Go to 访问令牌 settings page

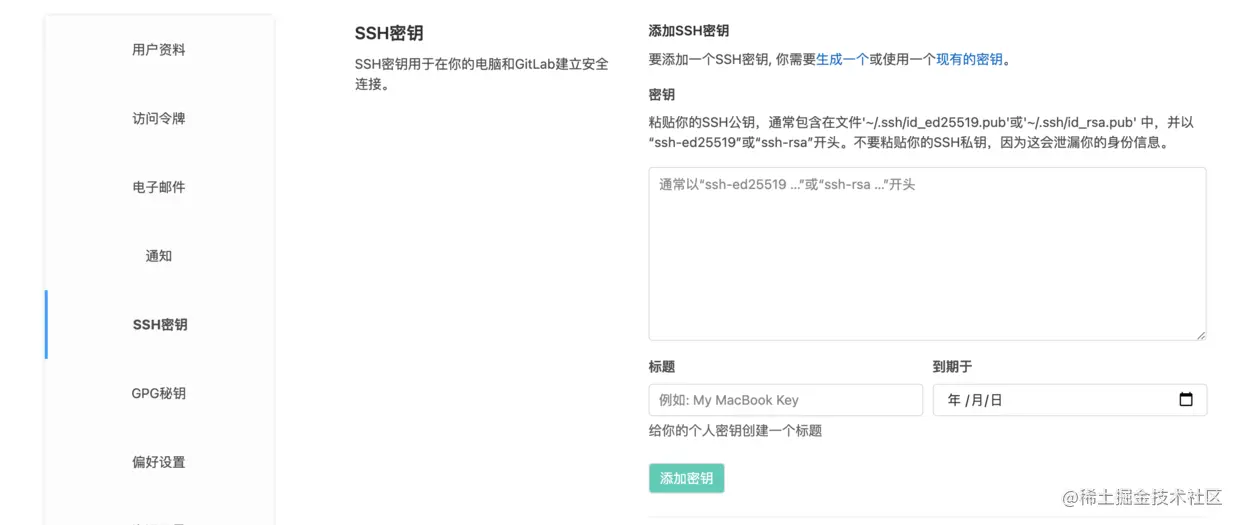[x=159, y=118]
